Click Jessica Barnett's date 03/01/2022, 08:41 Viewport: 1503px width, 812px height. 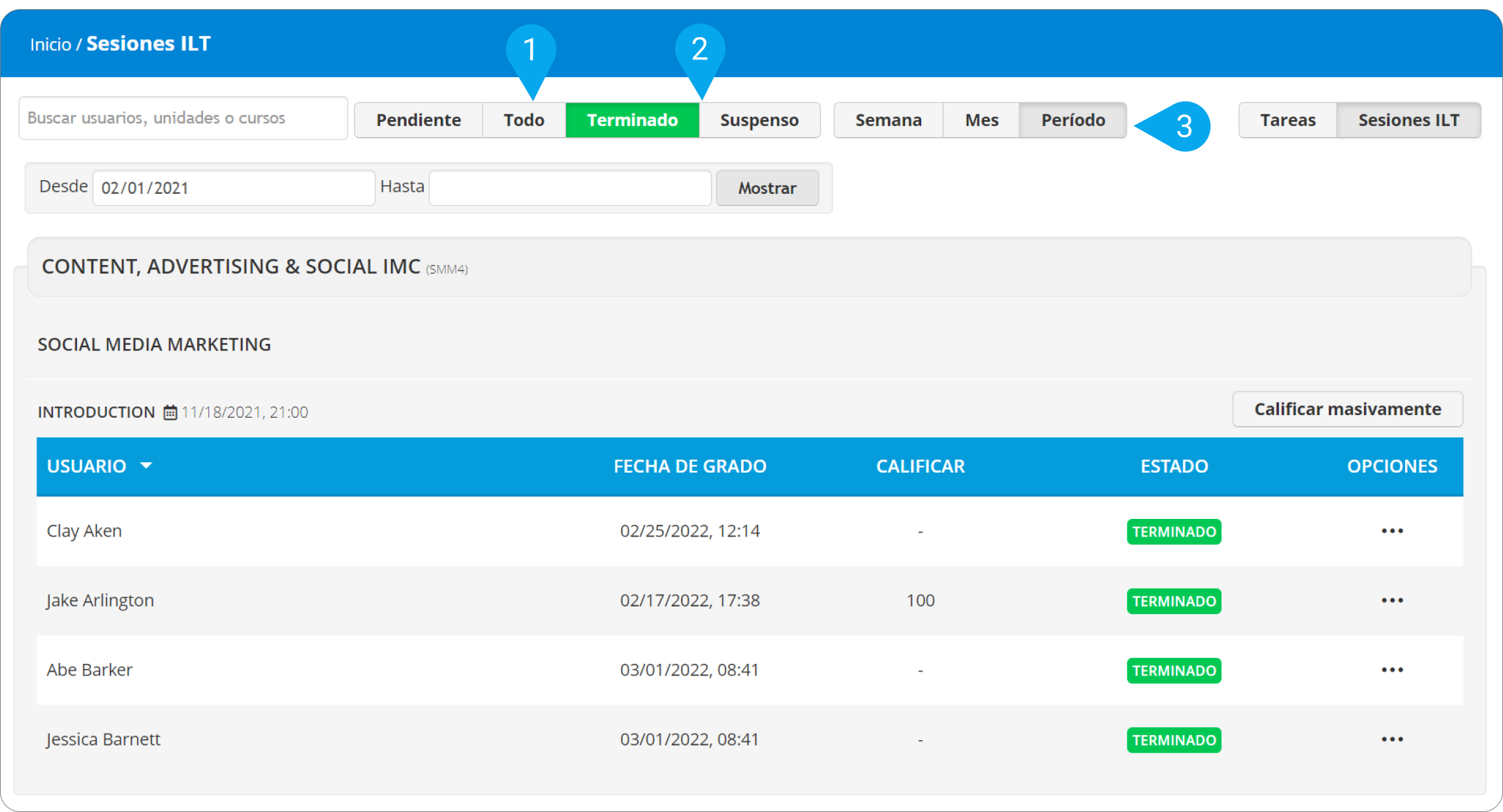pos(689,739)
